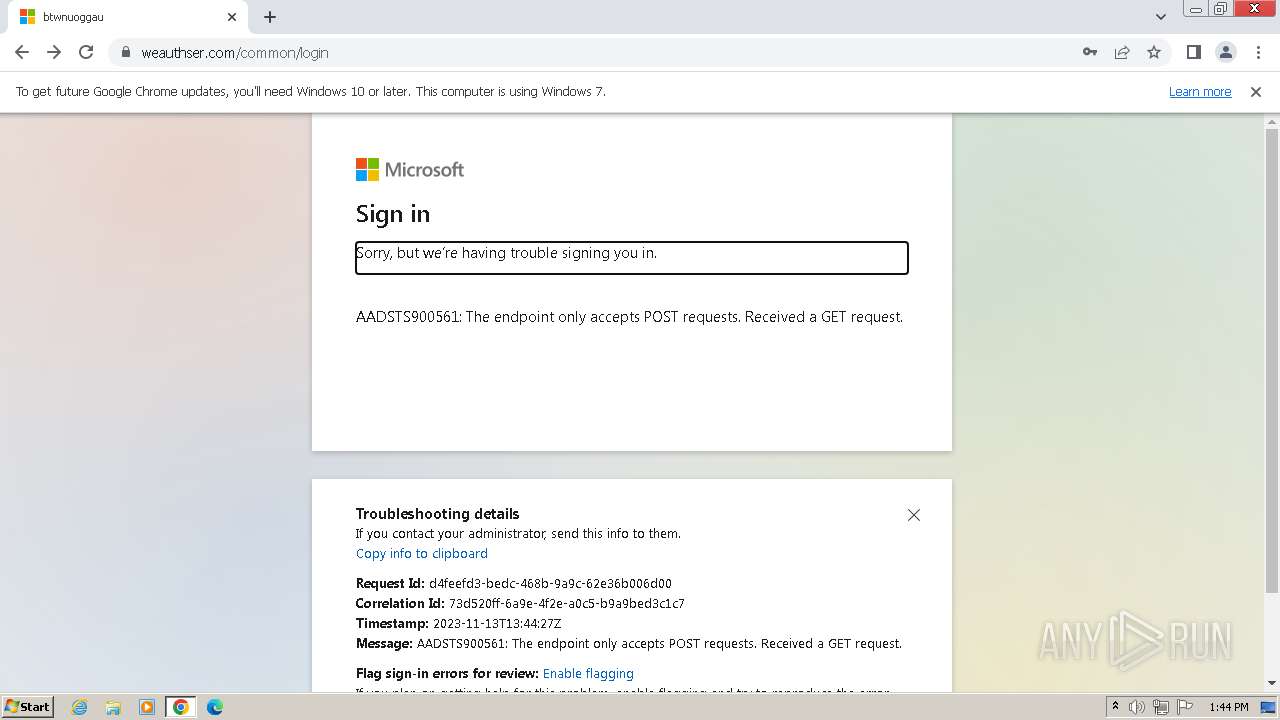Bookmark this tab with the star
Image resolution: width=1280 pixels, height=720 pixels.
pos(1154,52)
